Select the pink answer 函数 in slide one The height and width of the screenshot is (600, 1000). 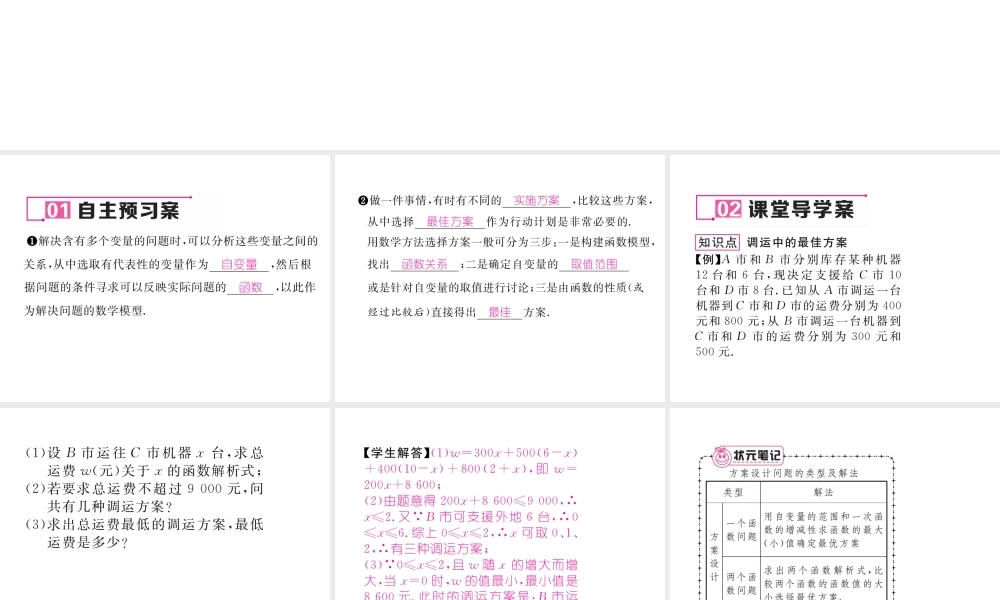tap(251, 288)
